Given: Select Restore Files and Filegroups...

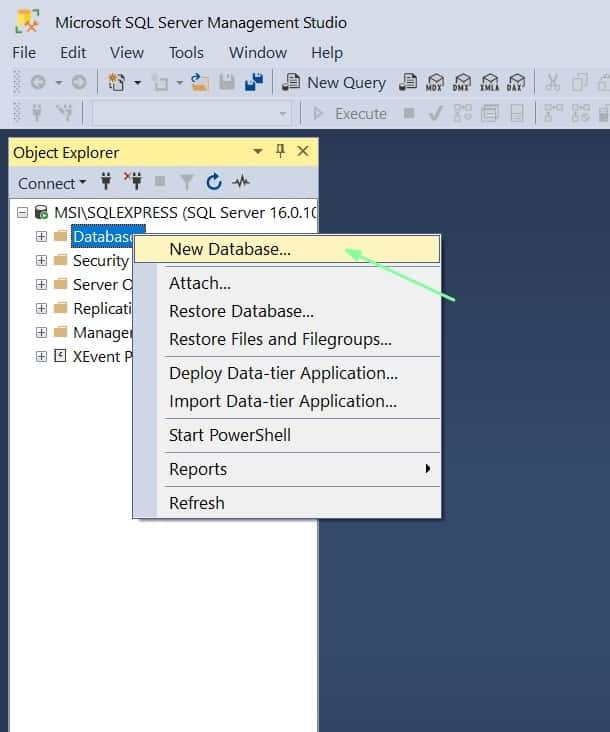Looking at the screenshot, I should [287, 339].
